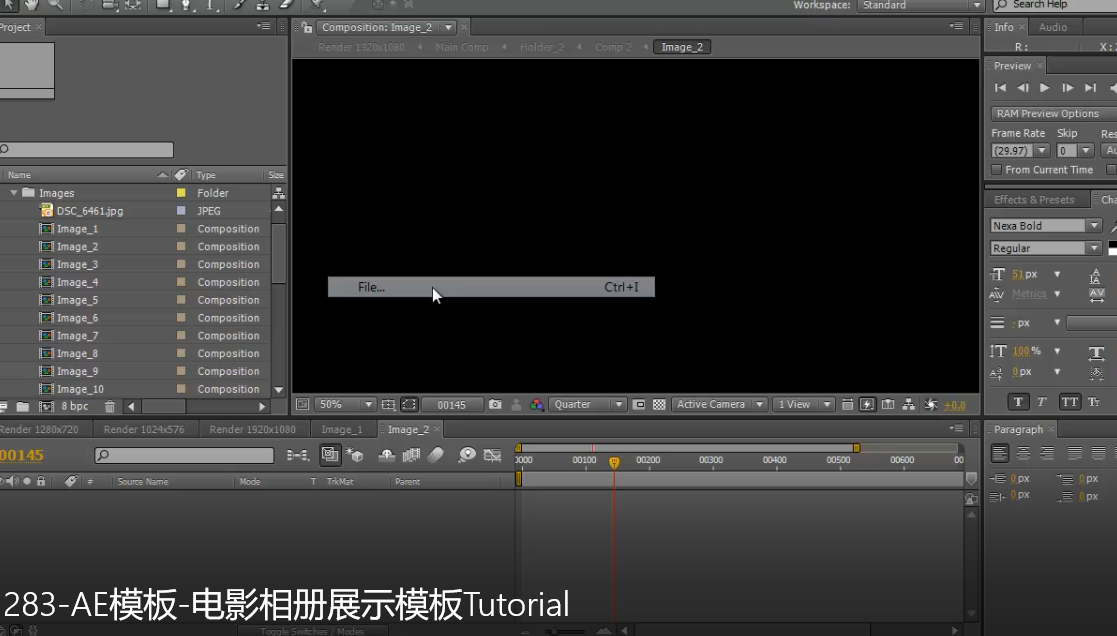The height and width of the screenshot is (636, 1117).
Task: Open the Composition Mini-Flowchart icon in timeline
Action: 297,455
